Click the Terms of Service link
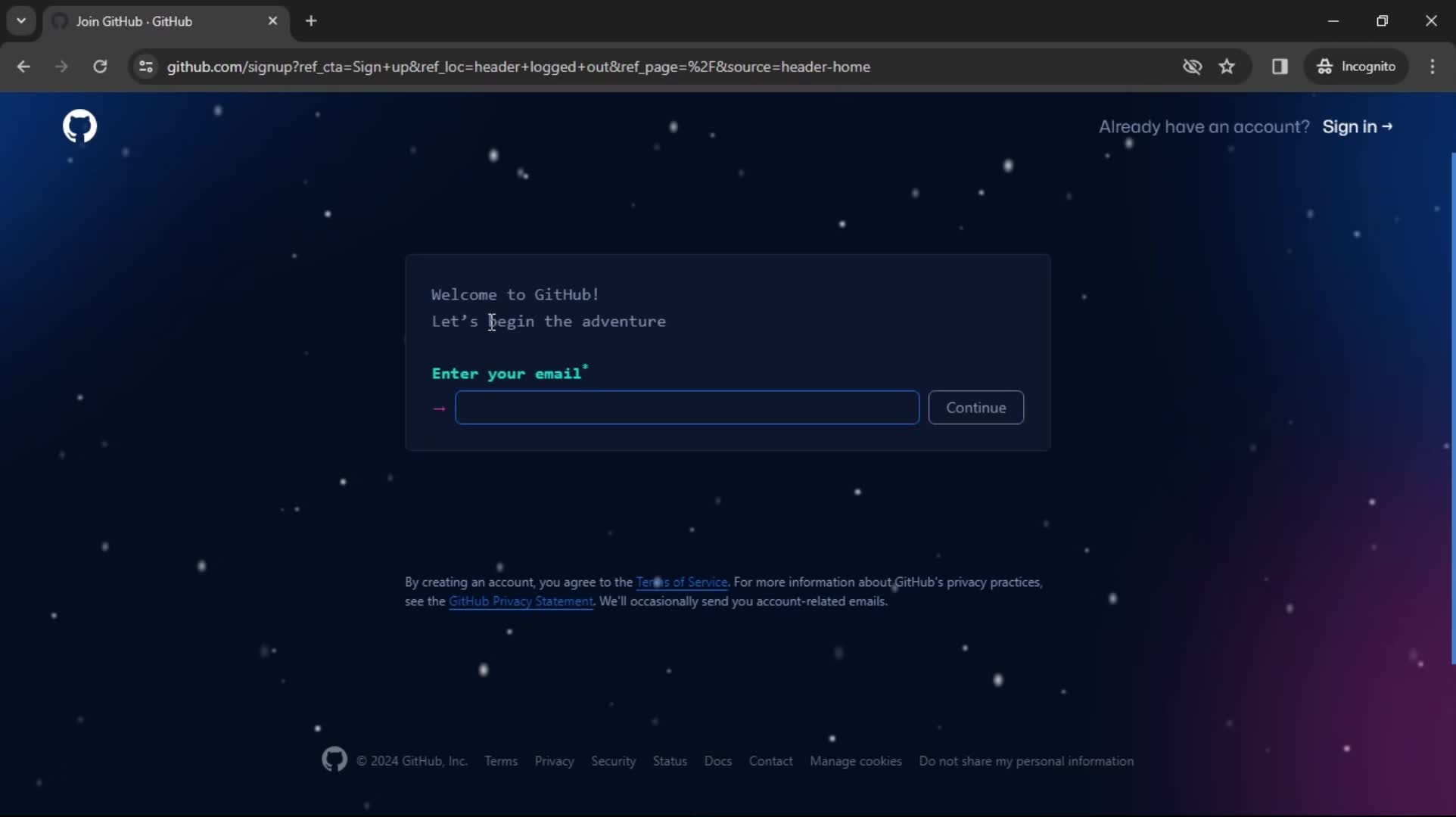1456x817 pixels. (x=682, y=582)
